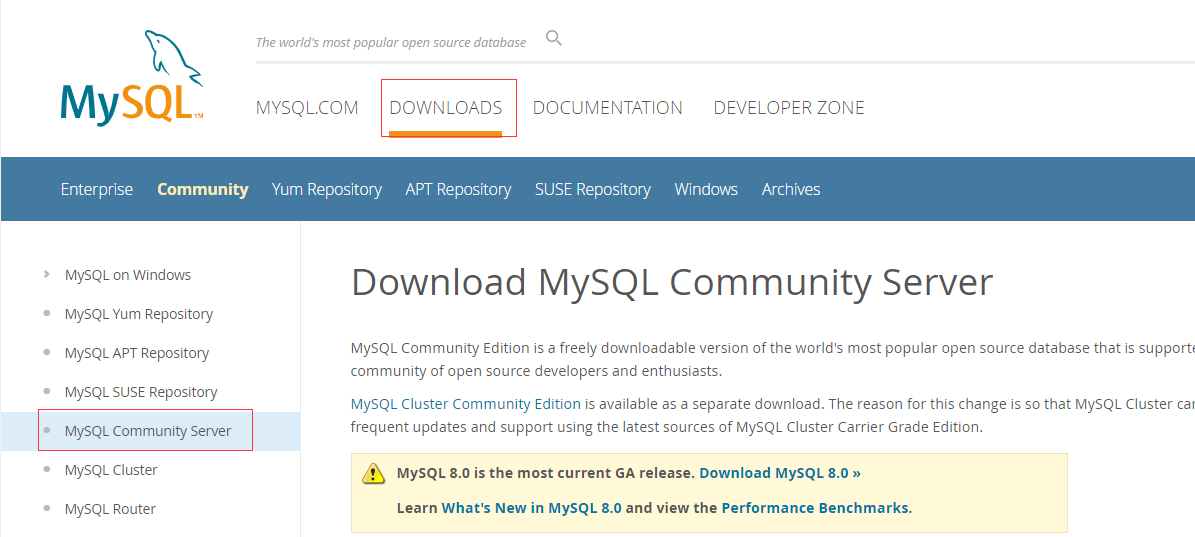
Task: Click the search magnifier icon
Action: pos(554,38)
